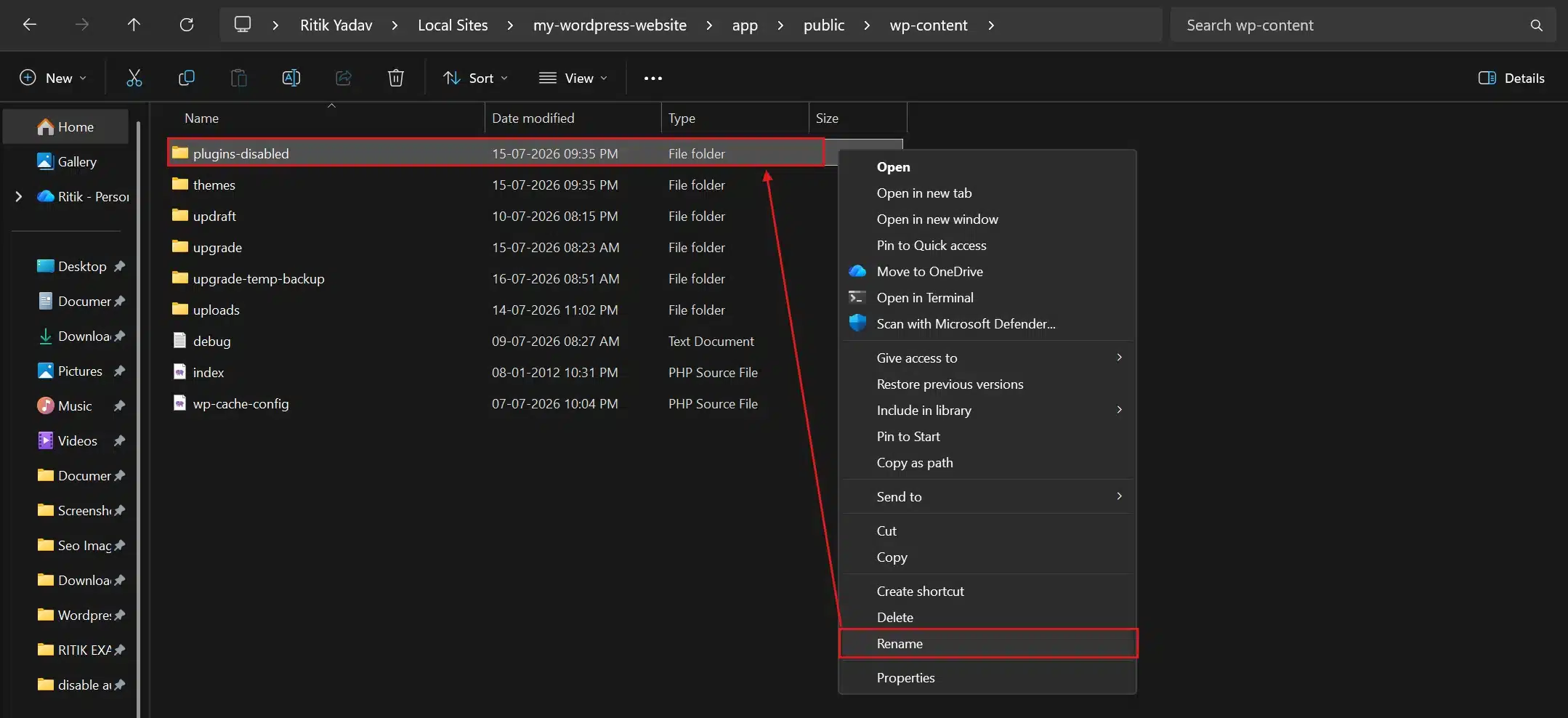Choose Pin to Start
1568x718 pixels.
pyautogui.click(x=988, y=436)
